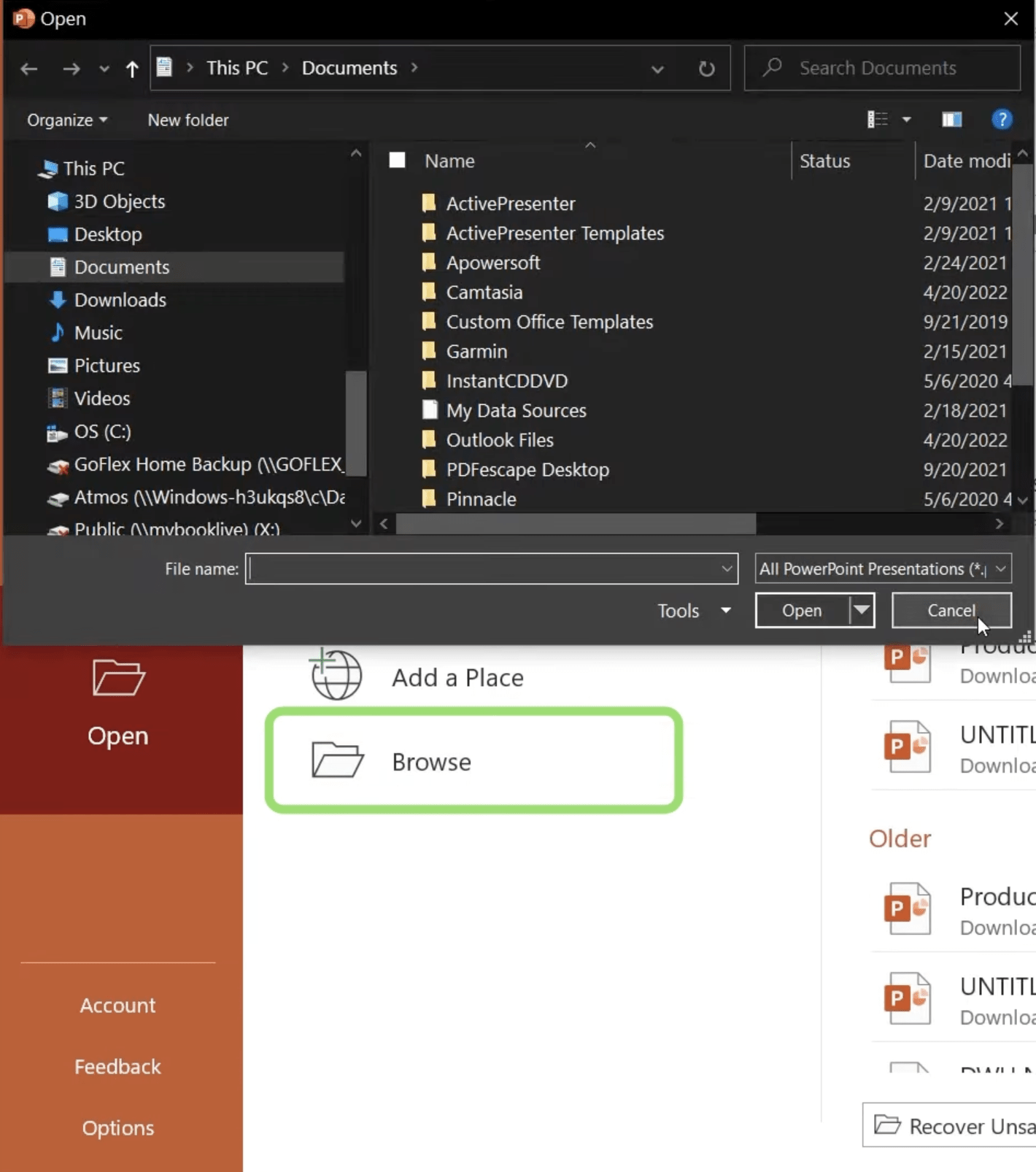This screenshot has height=1172, width=1036.
Task: Select the Garmin folder
Action: click(476, 352)
